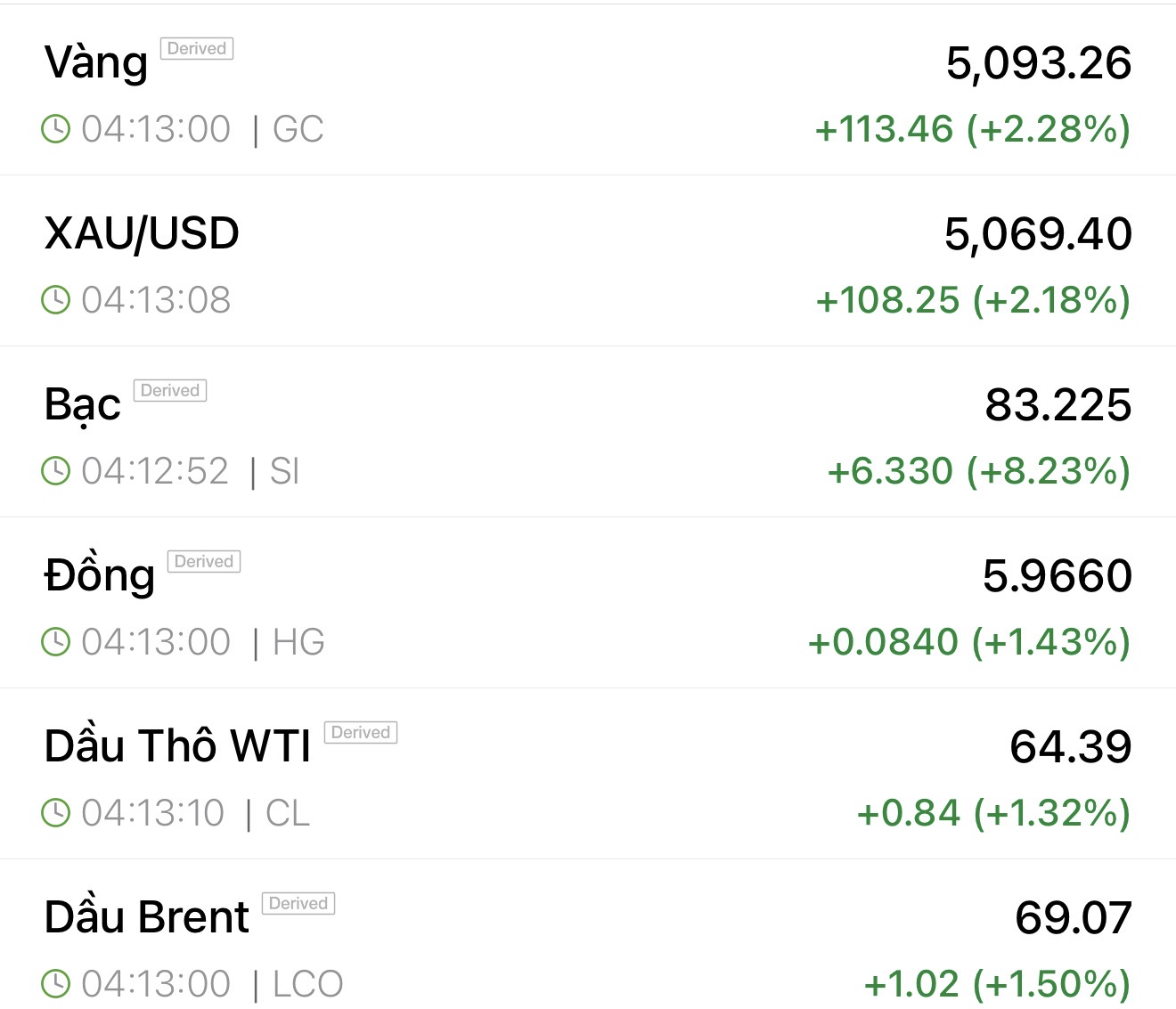Click the Derived badge next to Dầu Brent
The image size is (1176, 1009).
tap(298, 904)
